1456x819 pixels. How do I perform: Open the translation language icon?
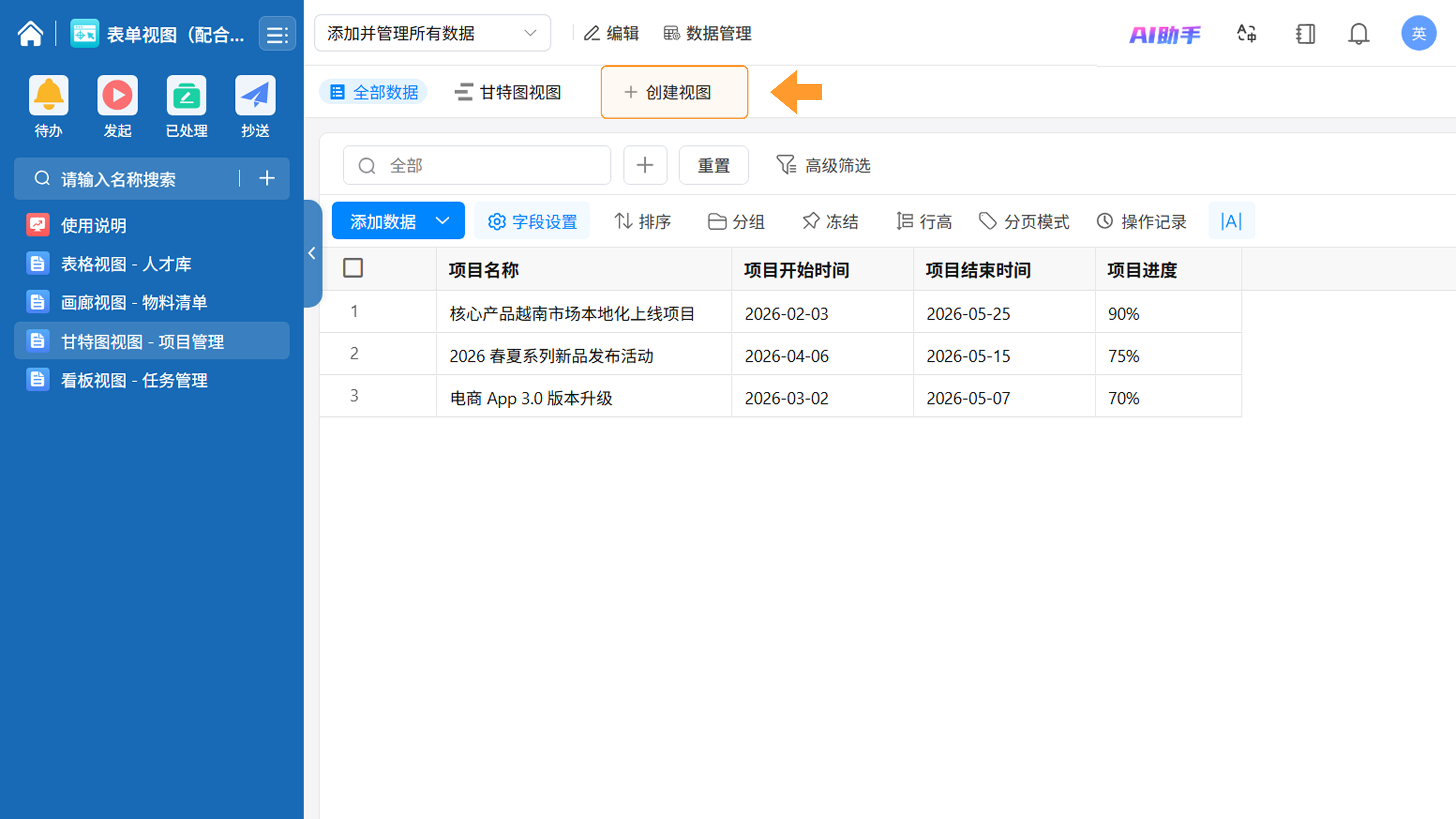click(x=1246, y=34)
